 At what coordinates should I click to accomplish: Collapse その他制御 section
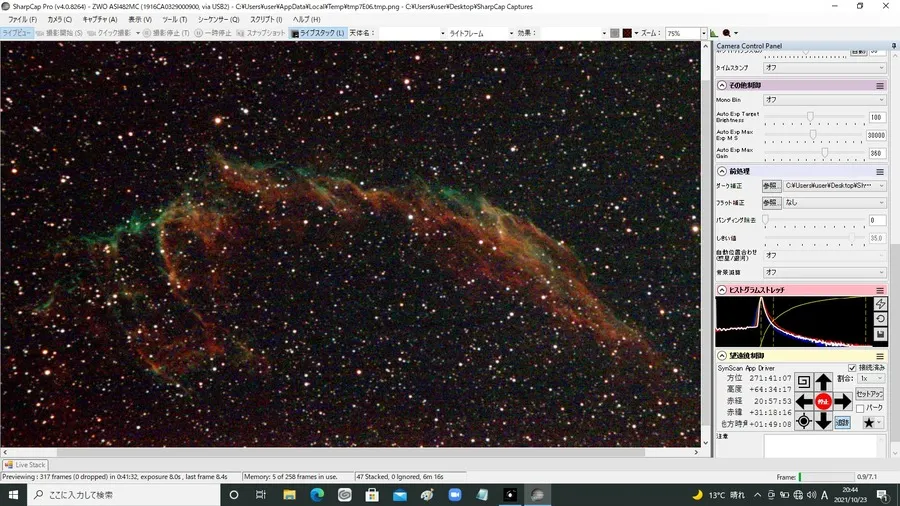pos(722,85)
